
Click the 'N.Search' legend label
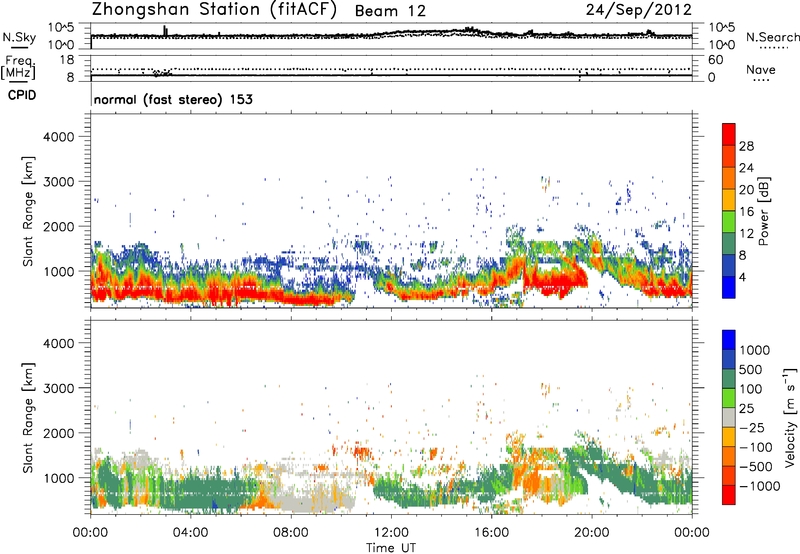(773, 37)
